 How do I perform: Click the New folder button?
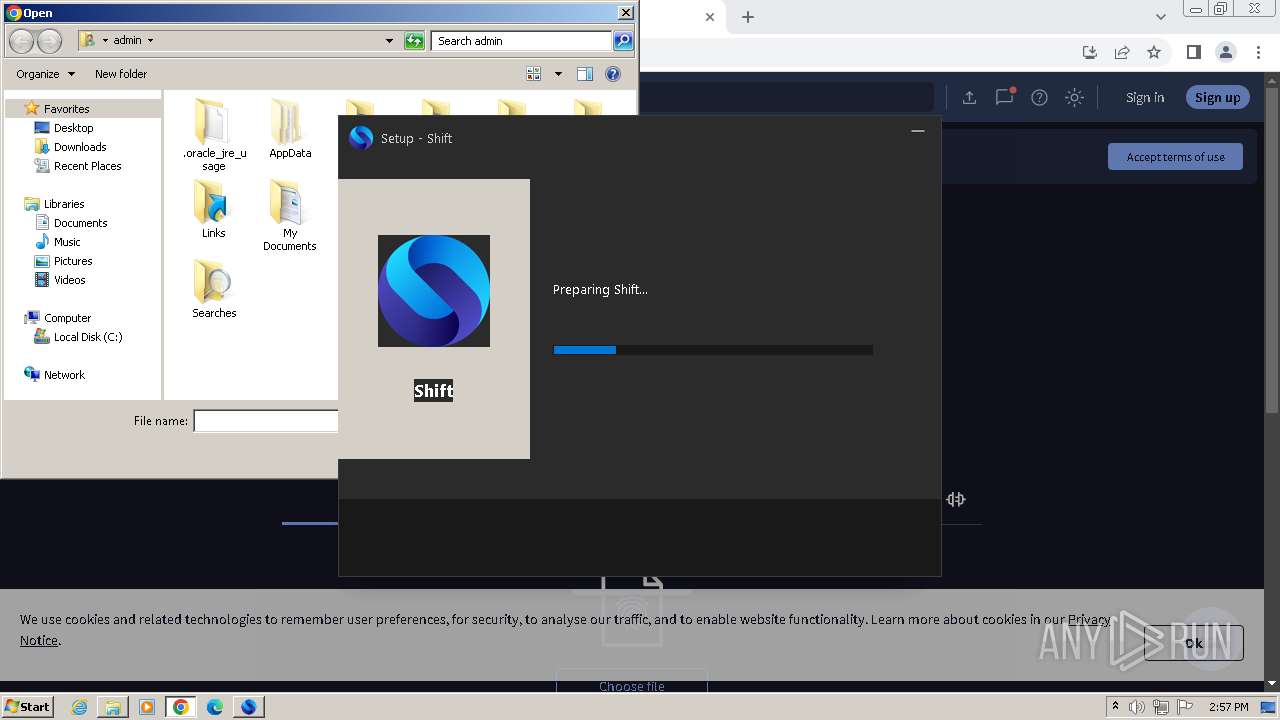pyautogui.click(x=121, y=74)
